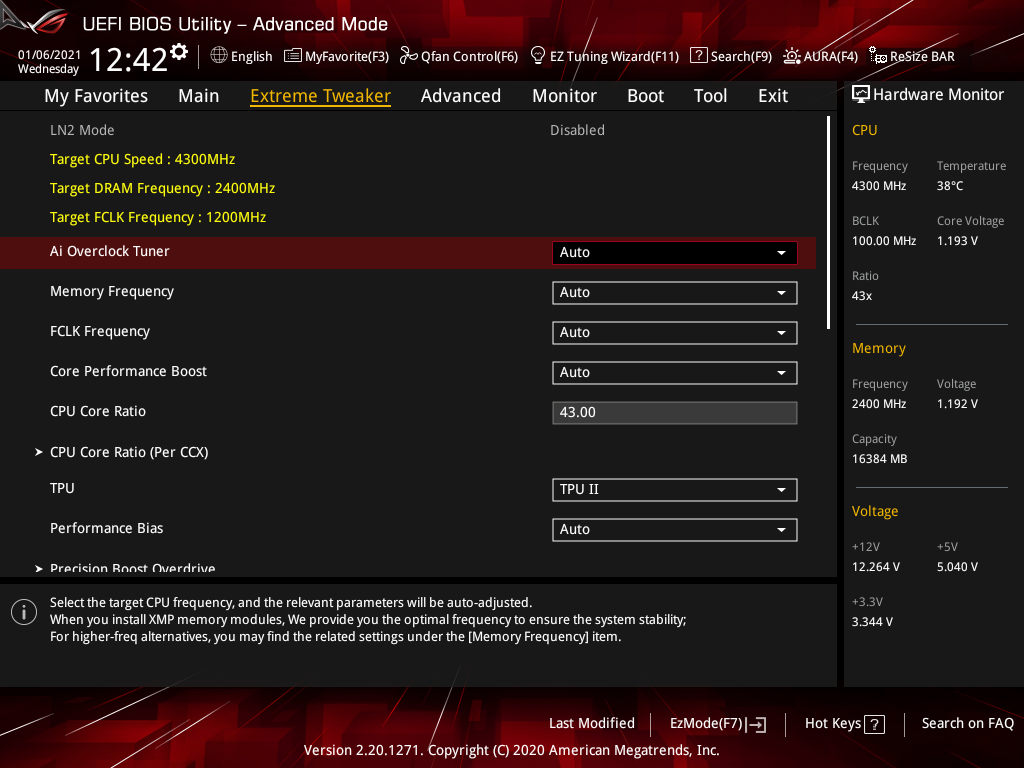
Task: Click the FCLK Frequency label
Action: (x=100, y=332)
